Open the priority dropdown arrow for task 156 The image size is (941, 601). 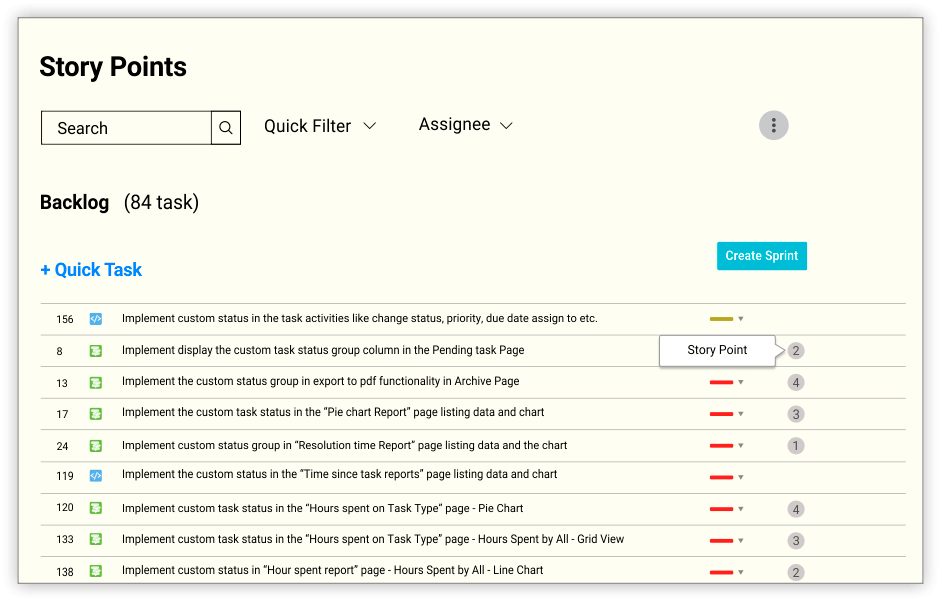(x=741, y=319)
